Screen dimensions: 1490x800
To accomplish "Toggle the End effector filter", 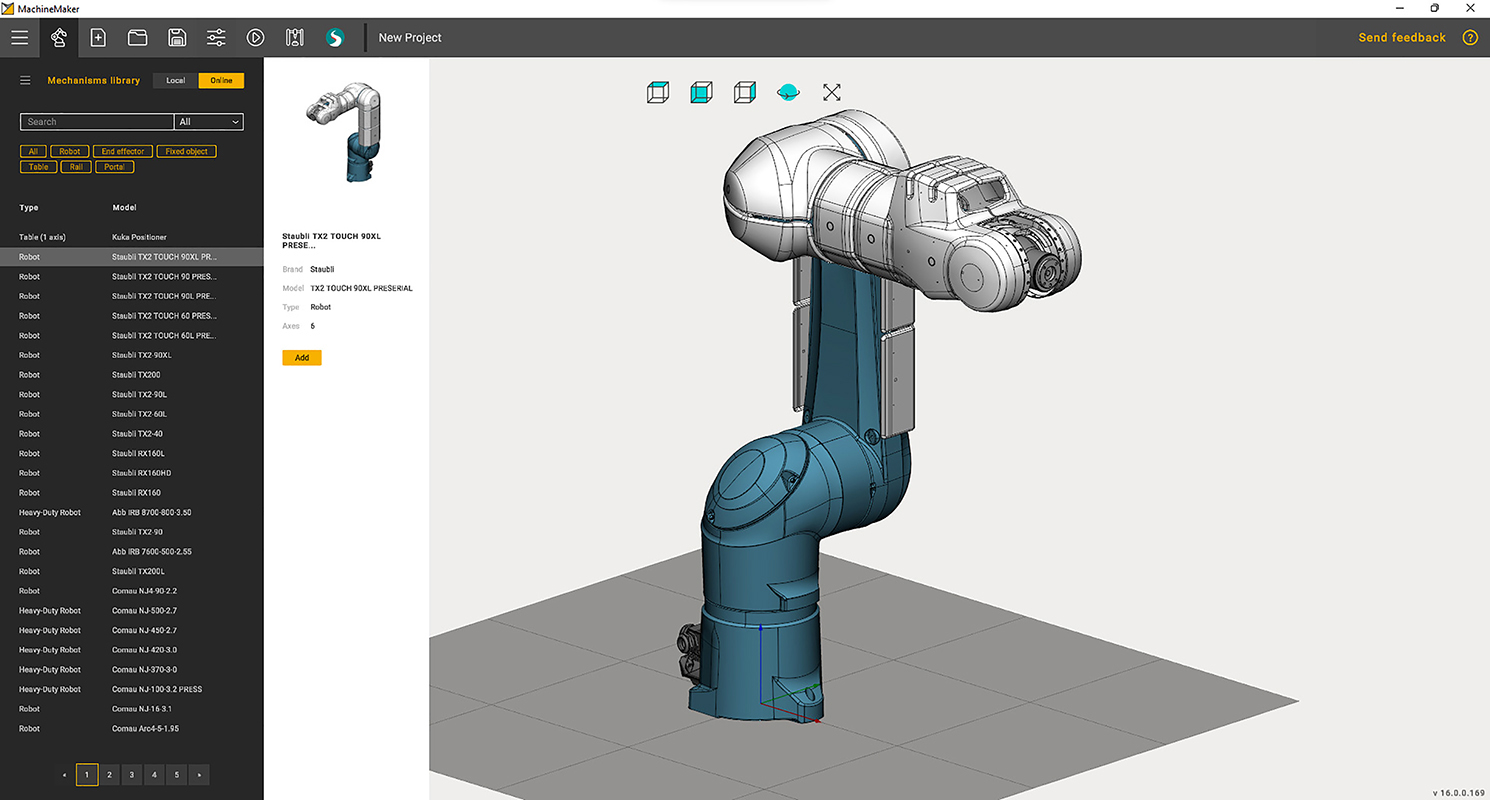I will click(122, 151).
